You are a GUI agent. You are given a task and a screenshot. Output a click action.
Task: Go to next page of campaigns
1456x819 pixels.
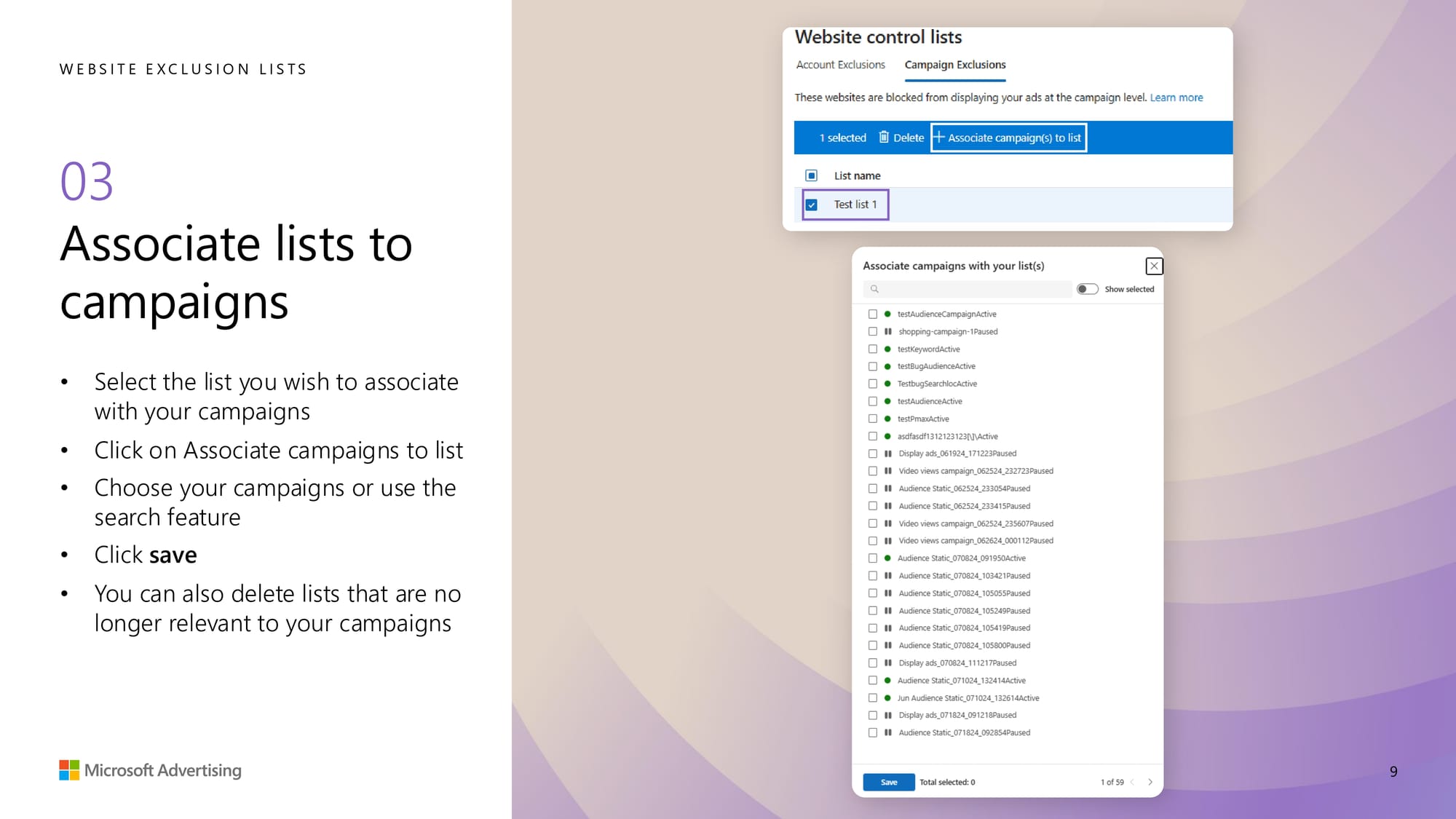[x=1150, y=782]
